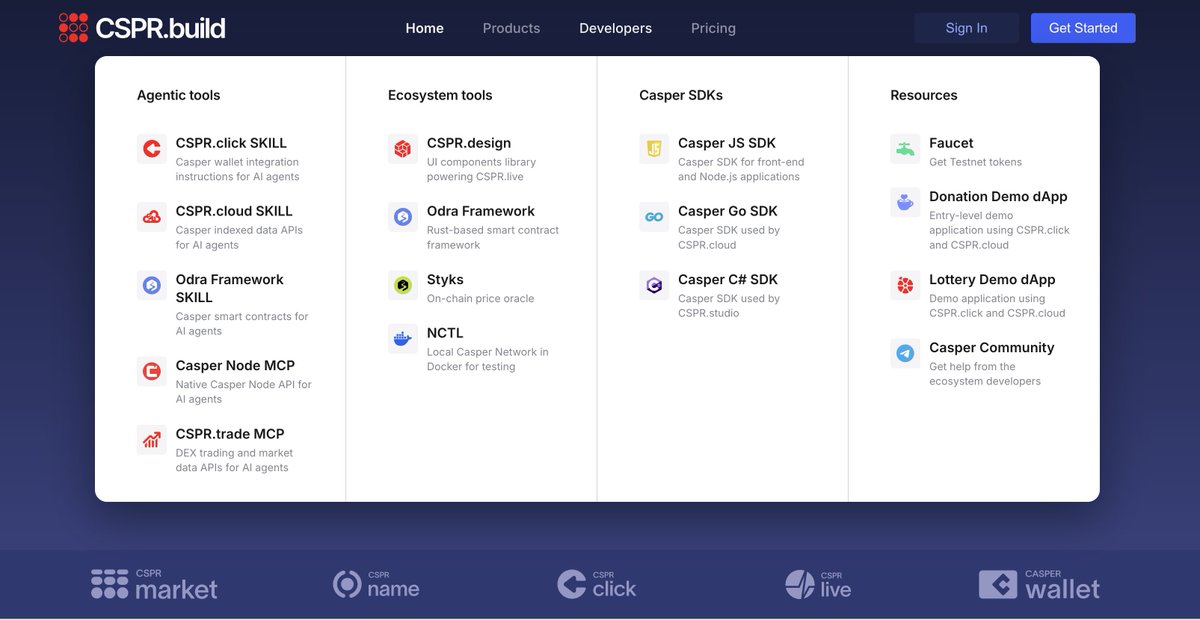Click the Casper wallet logo
The height and width of the screenshot is (620, 1200).
click(1039, 584)
